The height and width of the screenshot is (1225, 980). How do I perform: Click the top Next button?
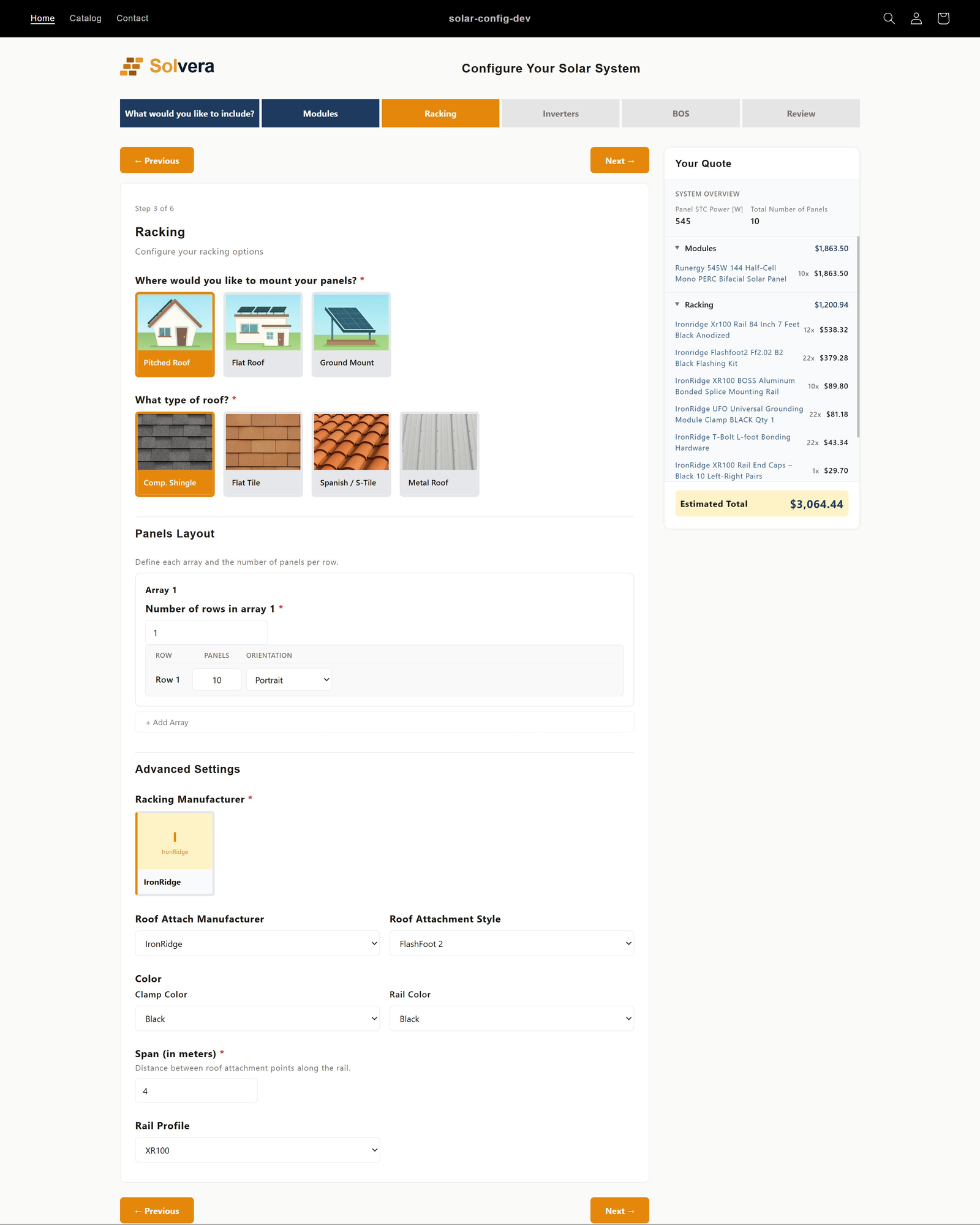[x=620, y=160]
